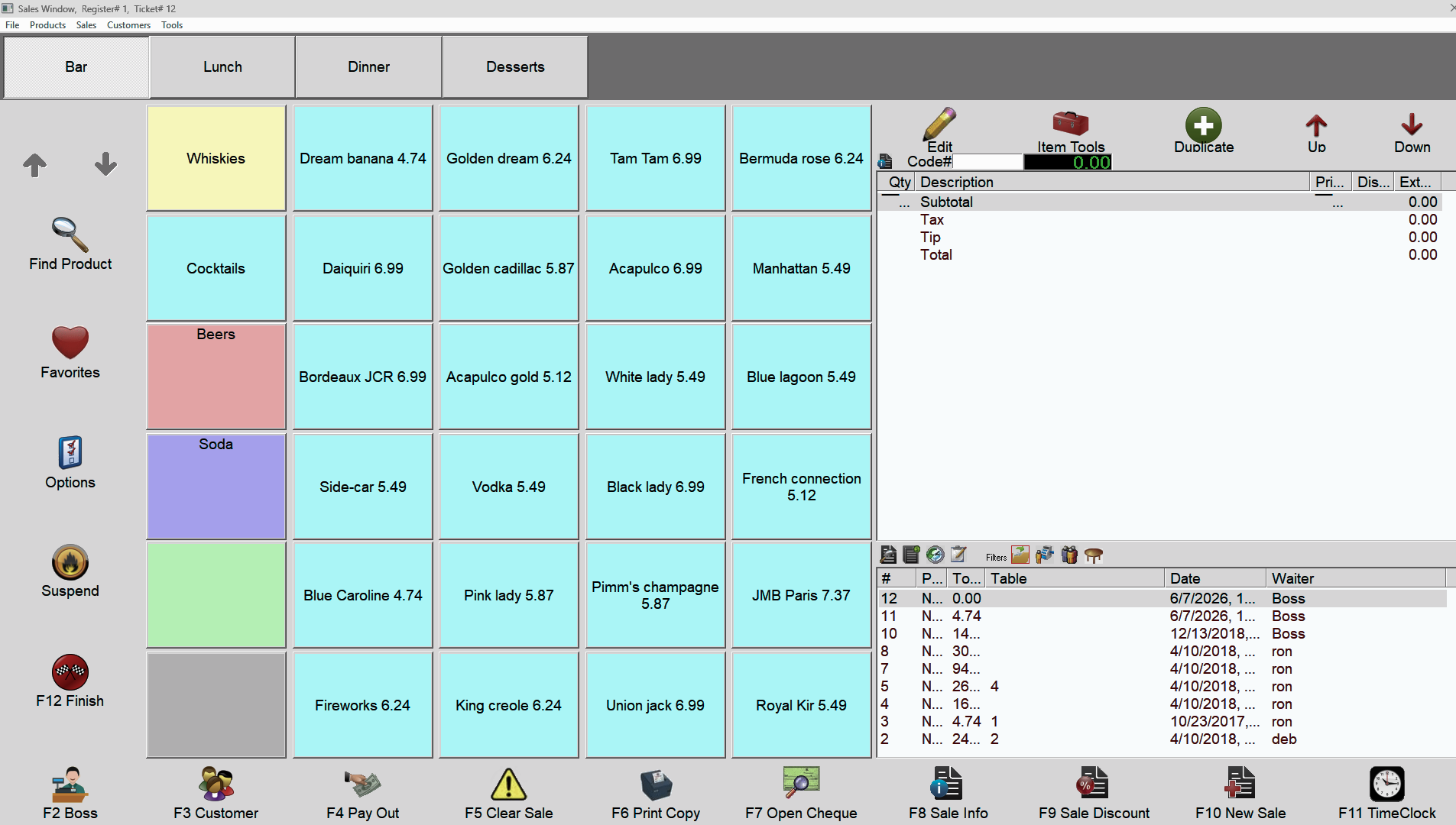Duplicate the selected line item
Image resolution: width=1456 pixels, height=825 pixels.
1204,130
